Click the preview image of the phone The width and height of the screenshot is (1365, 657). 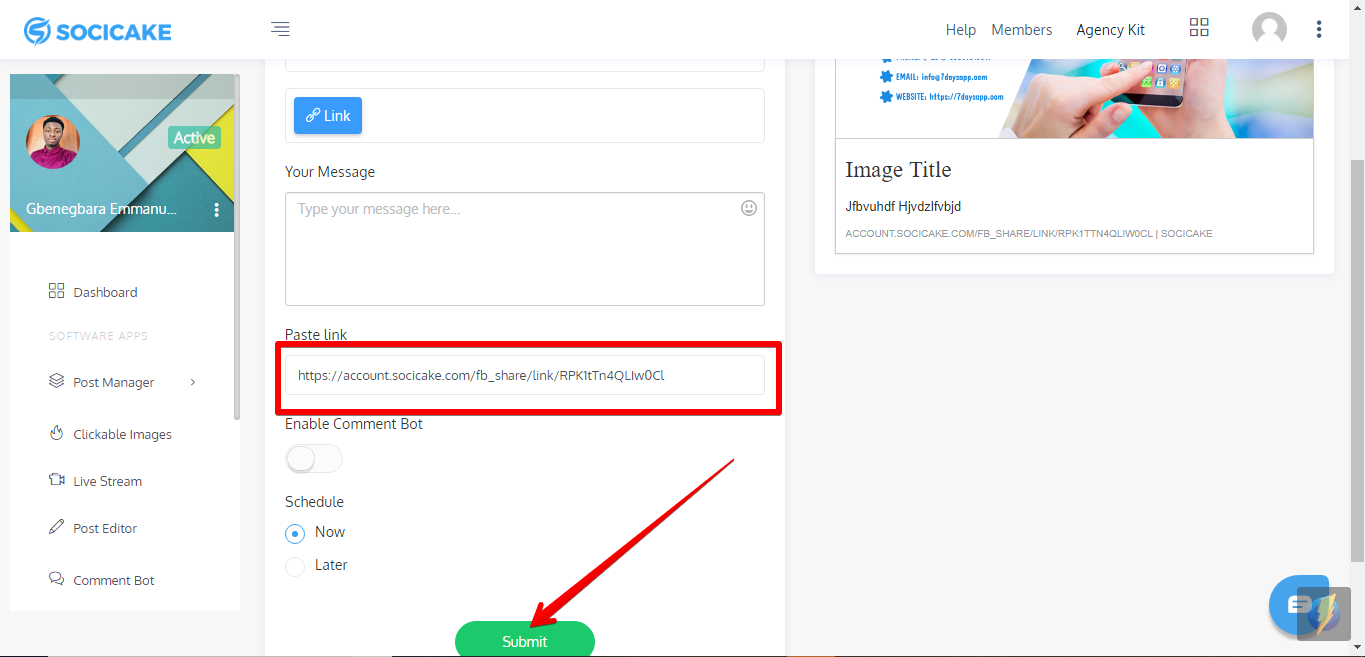pos(1074,98)
